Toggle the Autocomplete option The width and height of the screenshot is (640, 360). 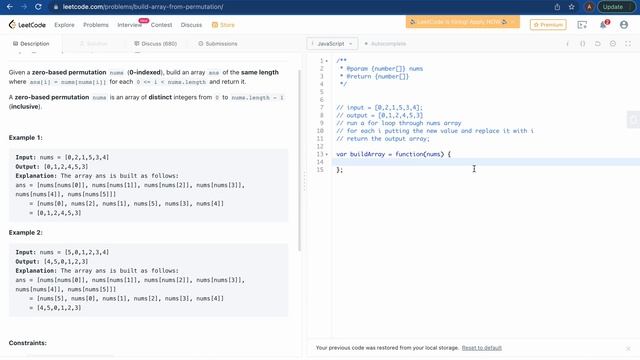(385, 44)
